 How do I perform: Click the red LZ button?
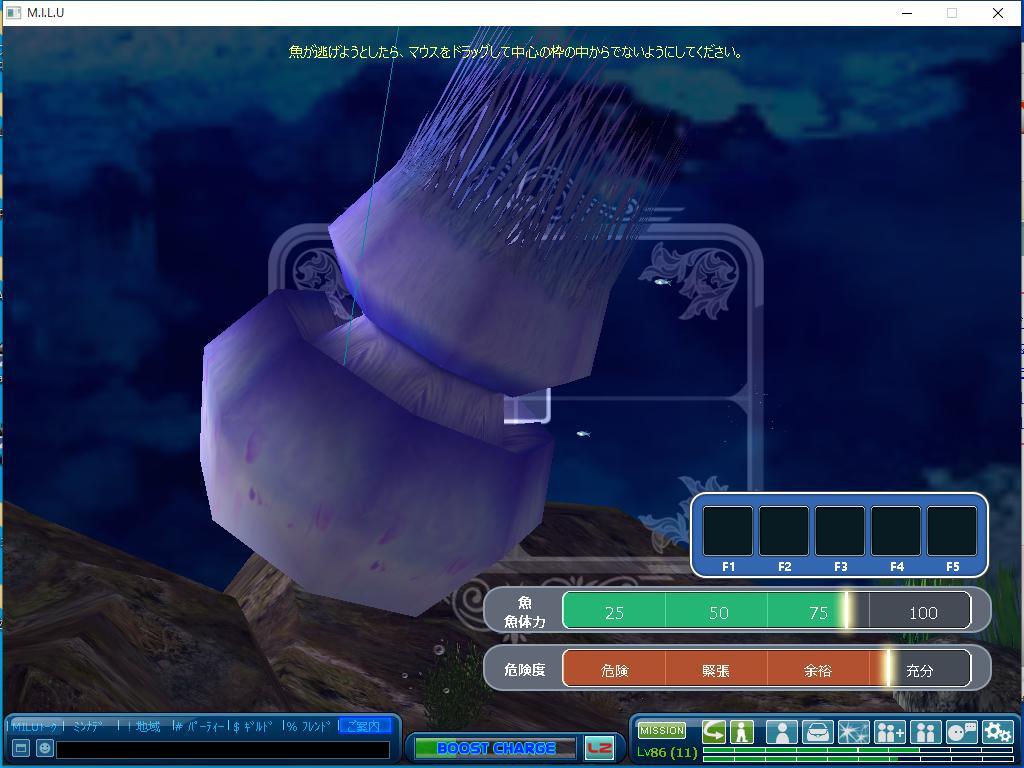pos(599,748)
